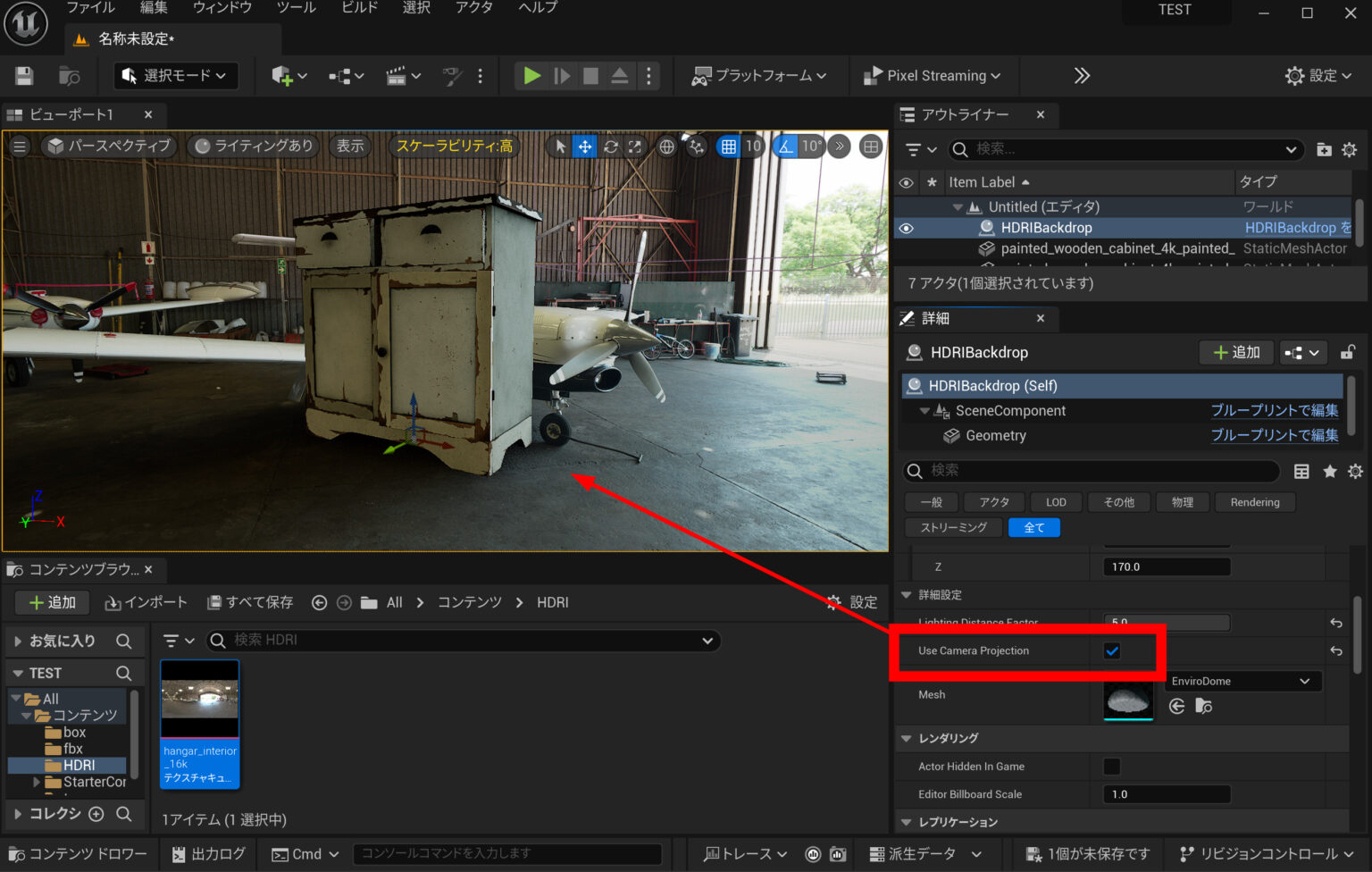Screen dimensions: 1372x872
Task: Select the hangar_interior_16k HDRI thumbnail
Action: click(199, 700)
